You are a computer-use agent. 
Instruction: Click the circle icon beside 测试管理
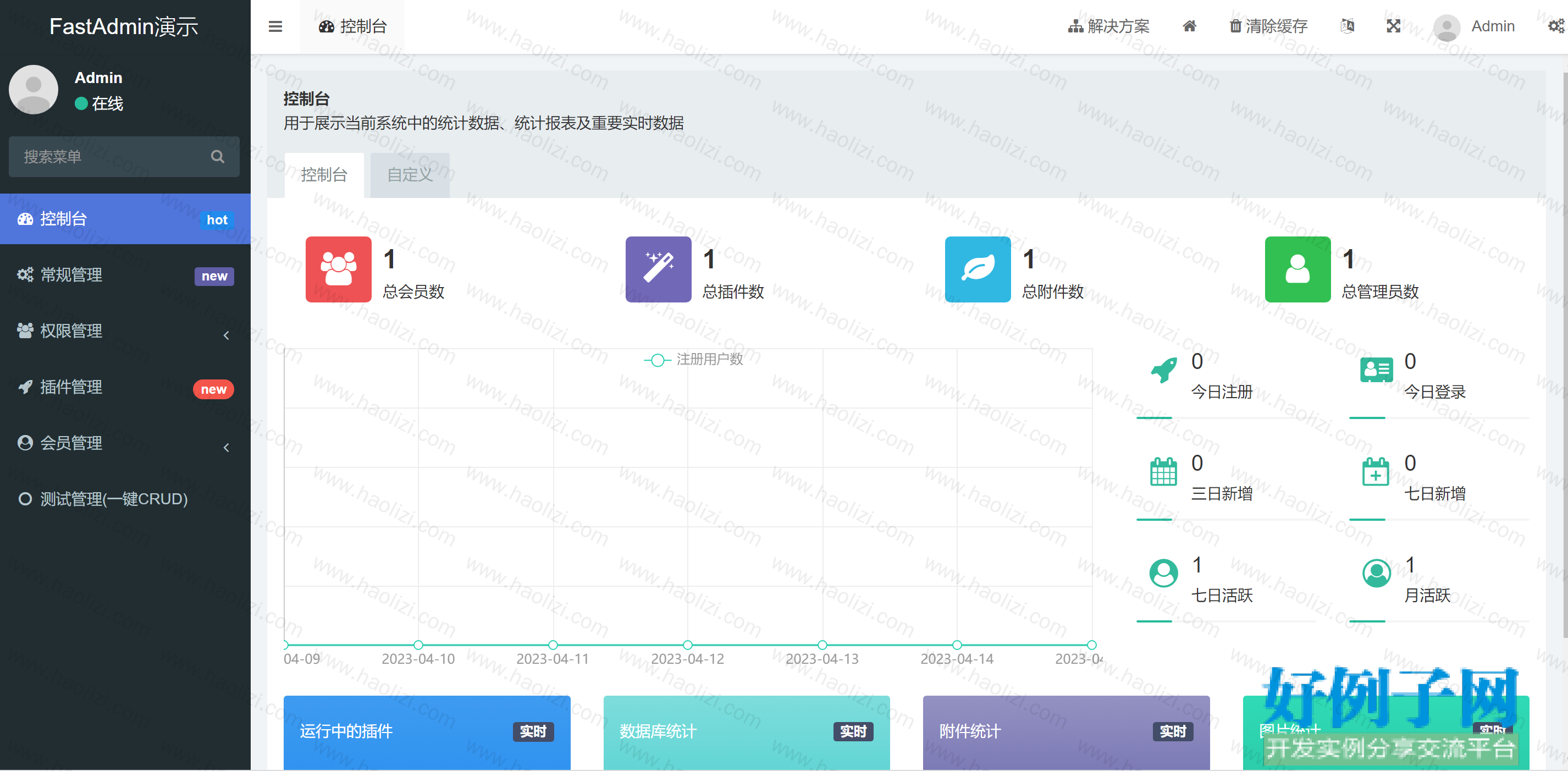point(25,499)
